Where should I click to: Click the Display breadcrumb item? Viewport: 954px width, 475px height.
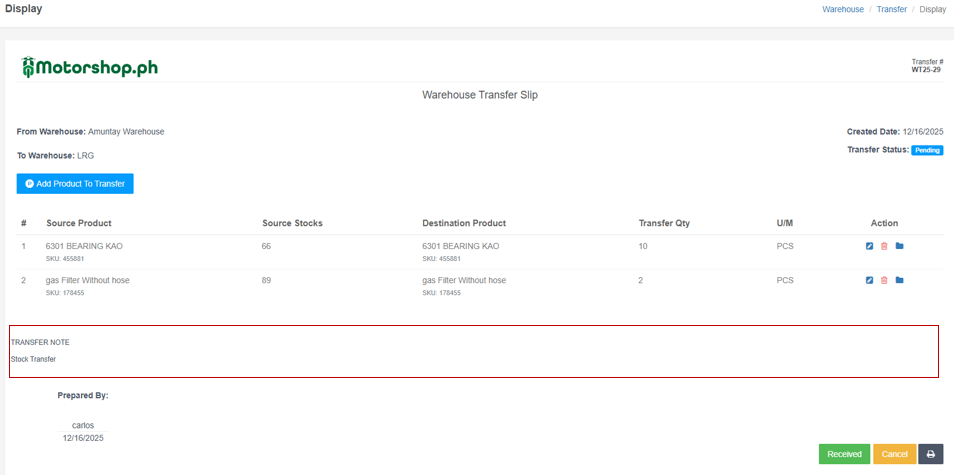(932, 9)
